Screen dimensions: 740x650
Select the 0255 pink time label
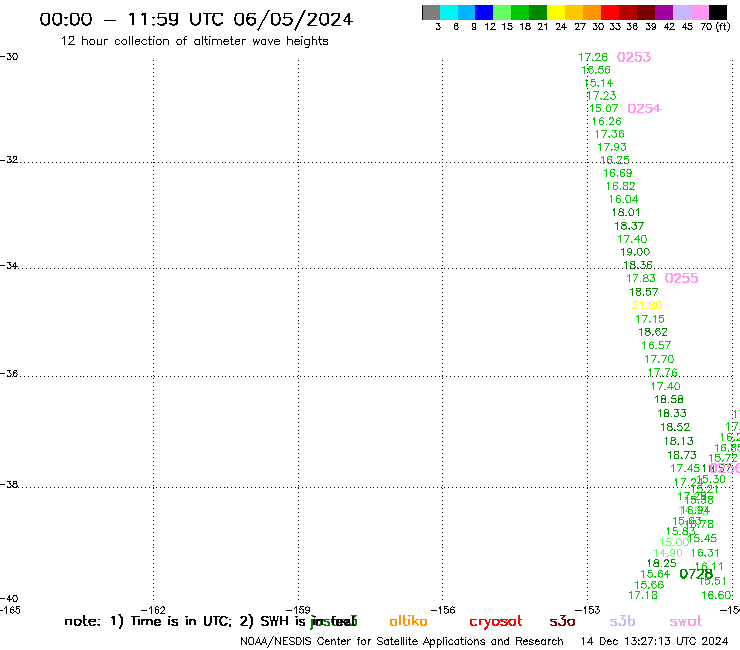[x=681, y=278]
